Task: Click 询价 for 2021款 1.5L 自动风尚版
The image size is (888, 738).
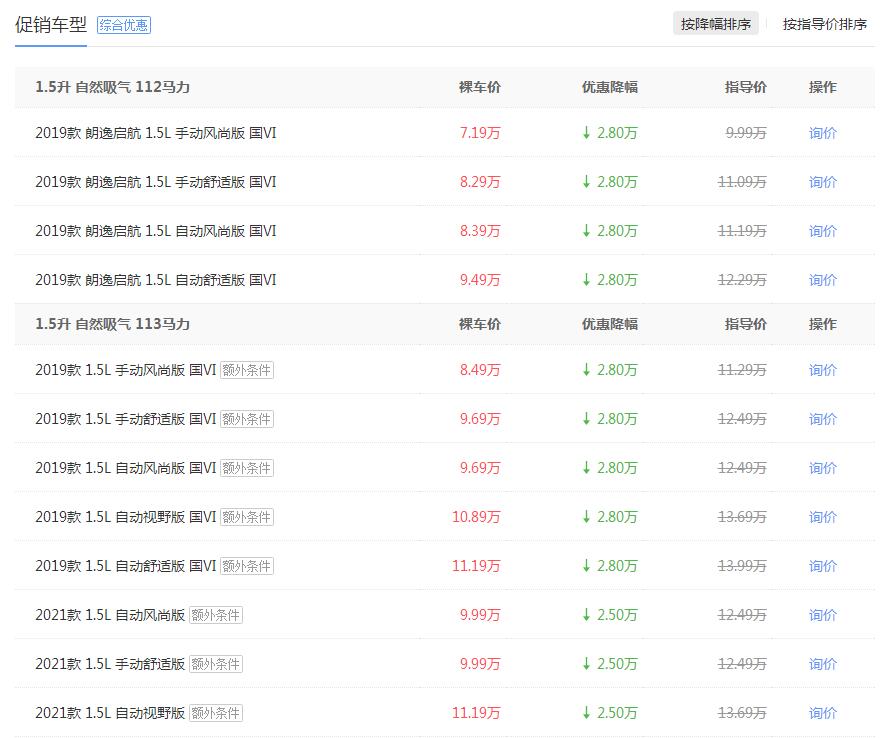Action: [x=822, y=615]
